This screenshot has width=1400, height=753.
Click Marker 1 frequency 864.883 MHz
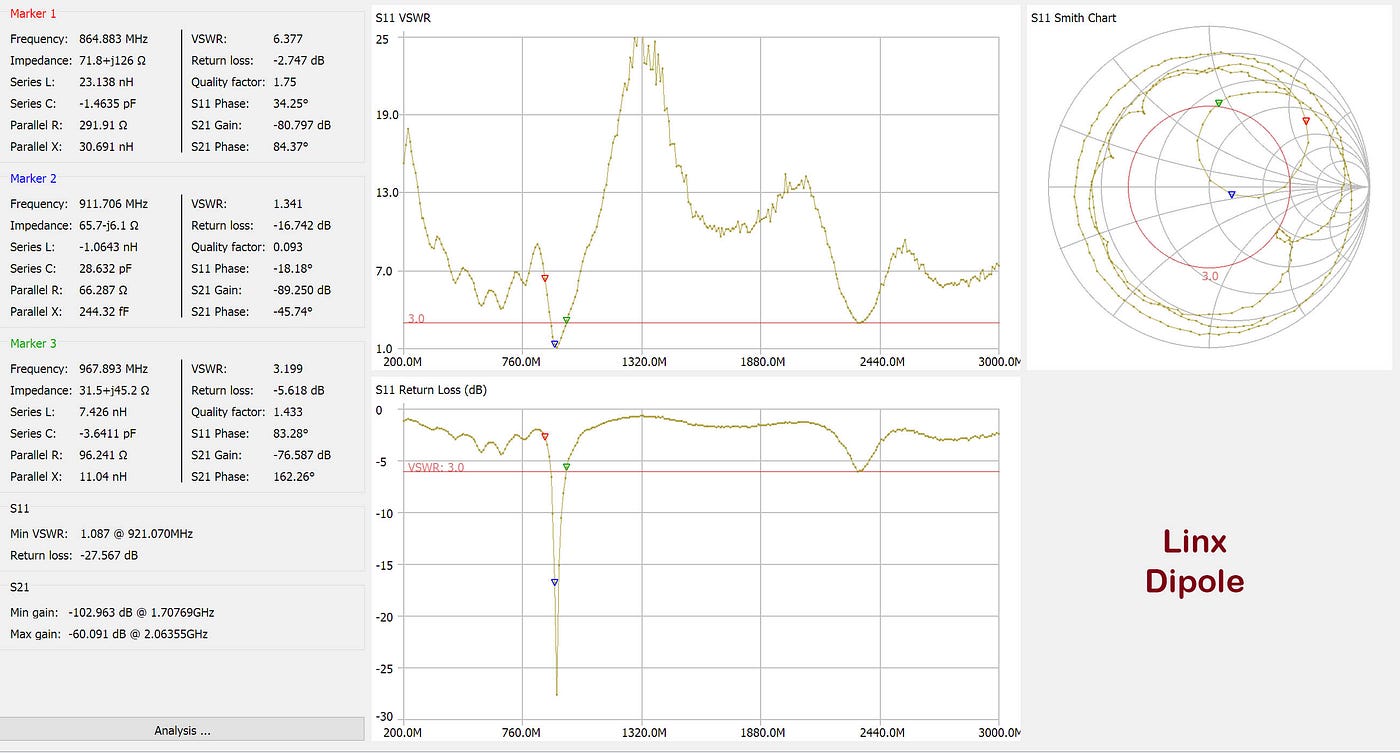(x=113, y=39)
